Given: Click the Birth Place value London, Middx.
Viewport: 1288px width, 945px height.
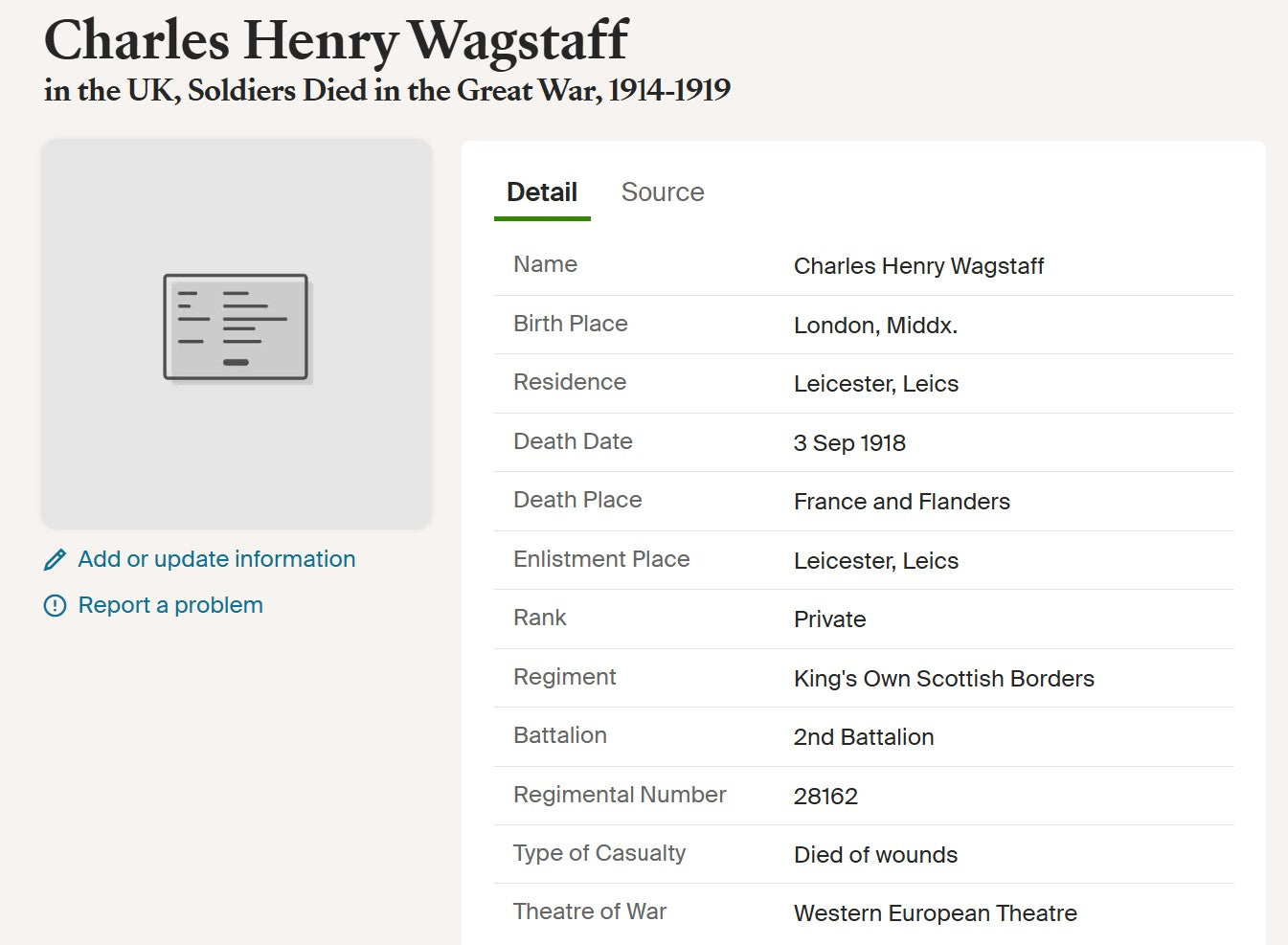Looking at the screenshot, I should tap(875, 326).
